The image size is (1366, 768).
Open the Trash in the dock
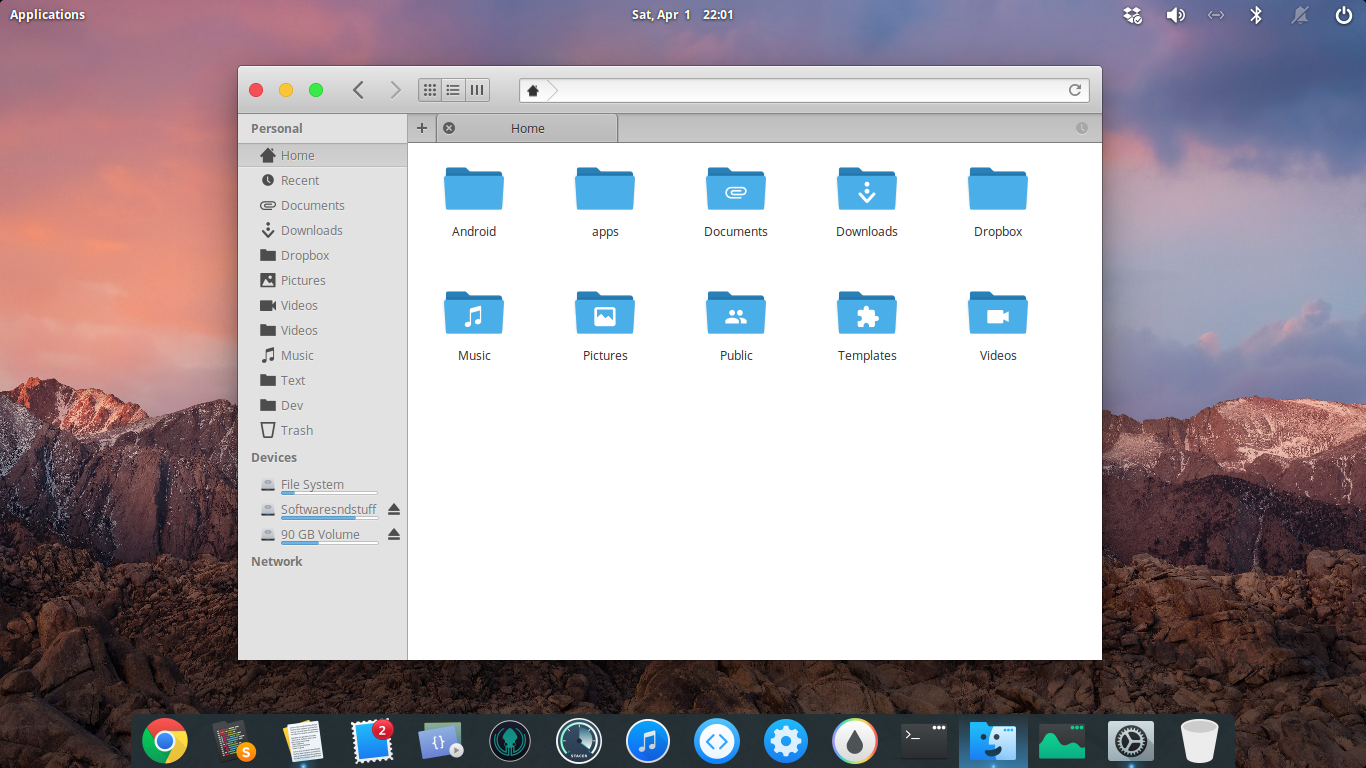(1200, 742)
